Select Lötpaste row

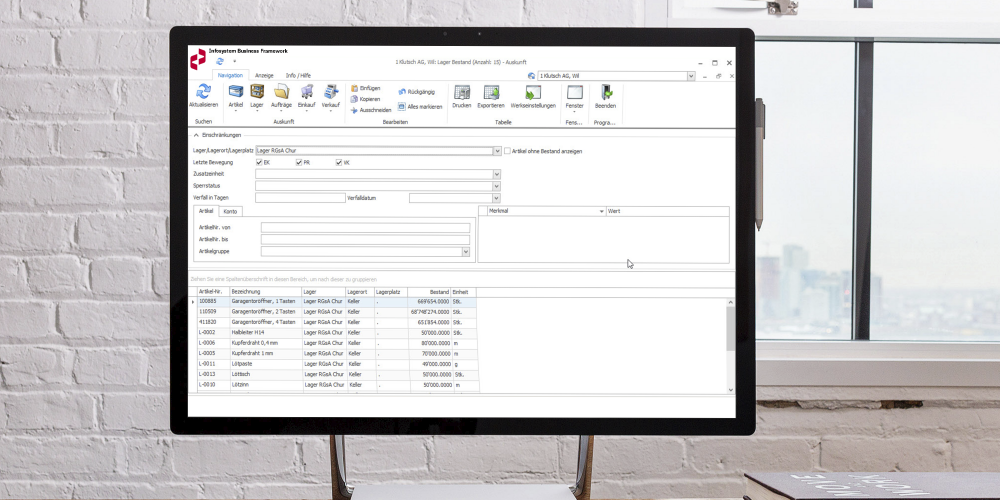(x=336, y=364)
